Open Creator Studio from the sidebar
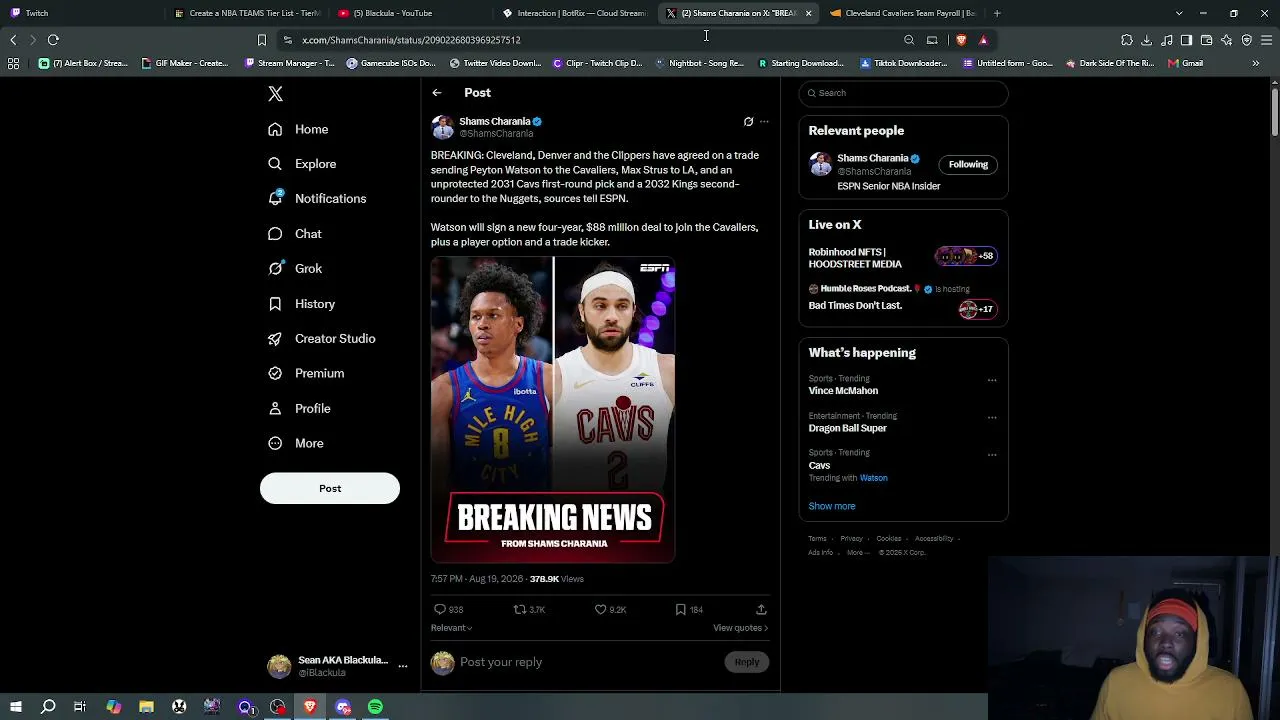This screenshot has height=720, width=1280. (321, 338)
